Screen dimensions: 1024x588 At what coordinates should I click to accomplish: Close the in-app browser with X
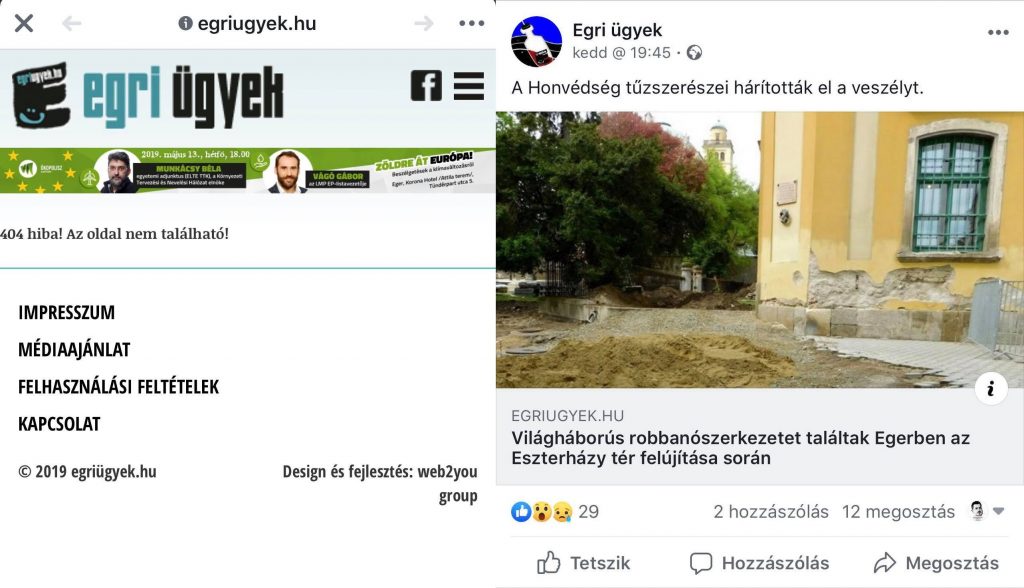pyautogui.click(x=24, y=24)
